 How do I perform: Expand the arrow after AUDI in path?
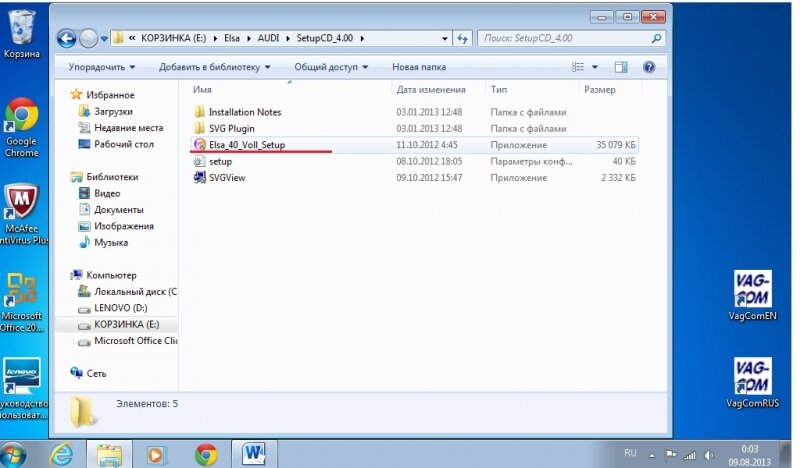288,38
